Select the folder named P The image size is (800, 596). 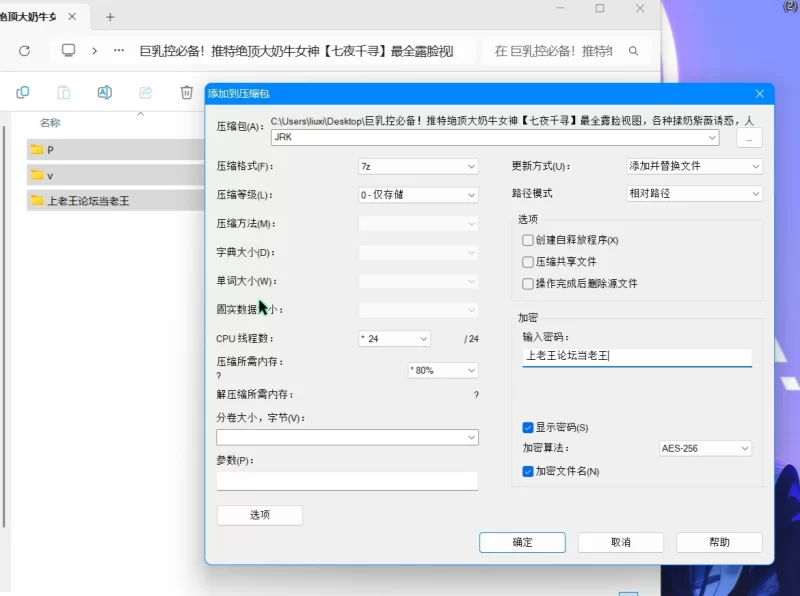pos(50,150)
